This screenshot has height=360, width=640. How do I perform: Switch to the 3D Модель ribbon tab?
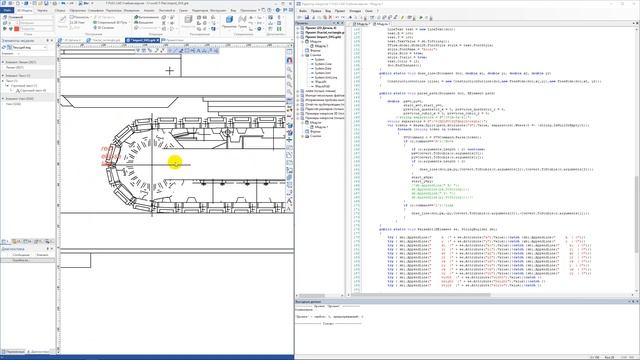[24, 11]
